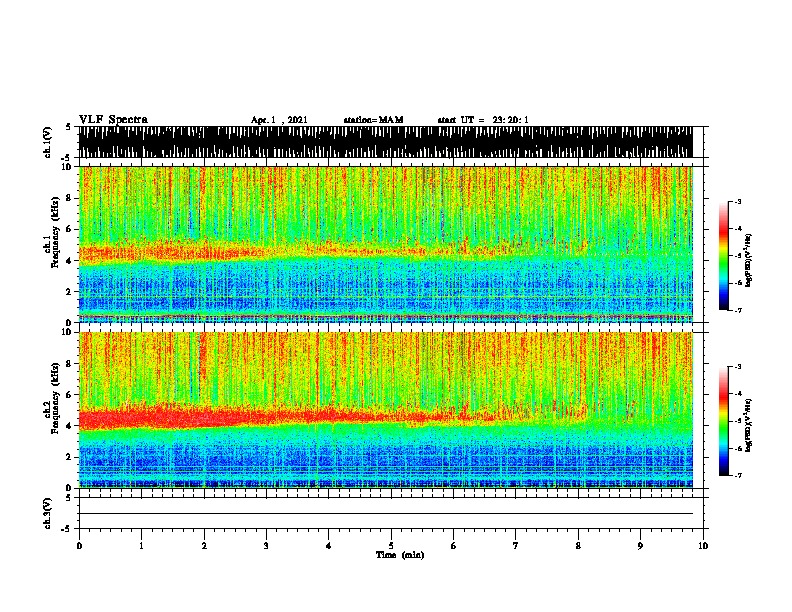Click the "5" tick on the time axis

[x=391, y=546]
